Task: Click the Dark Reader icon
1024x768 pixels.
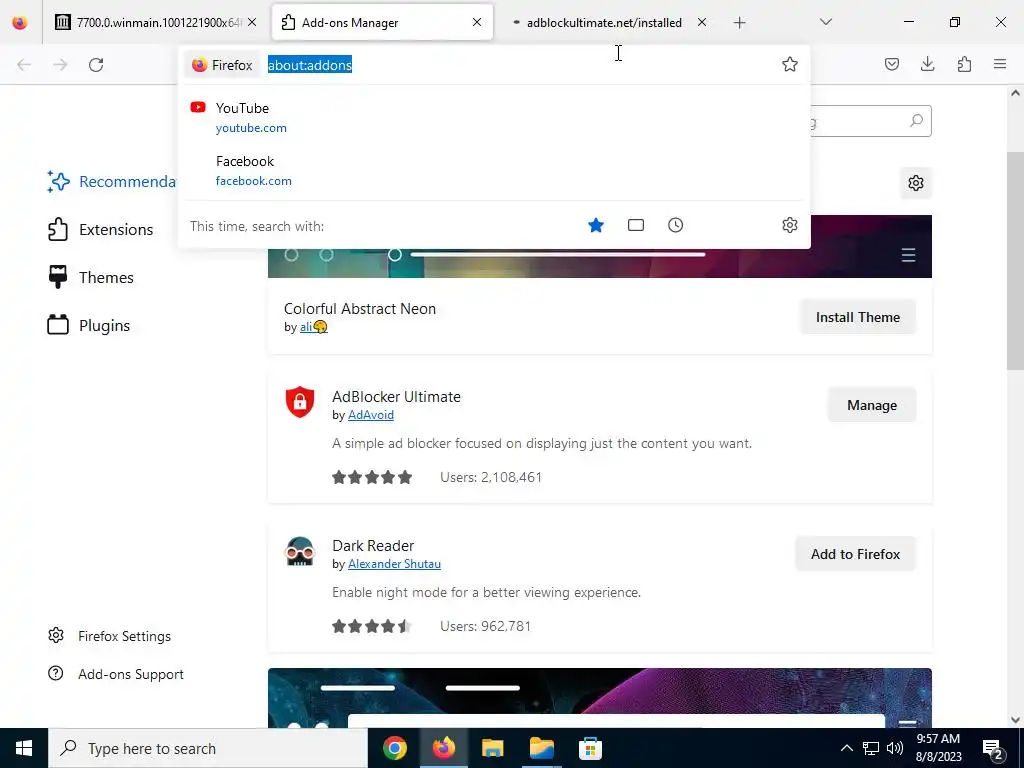Action: [x=300, y=551]
